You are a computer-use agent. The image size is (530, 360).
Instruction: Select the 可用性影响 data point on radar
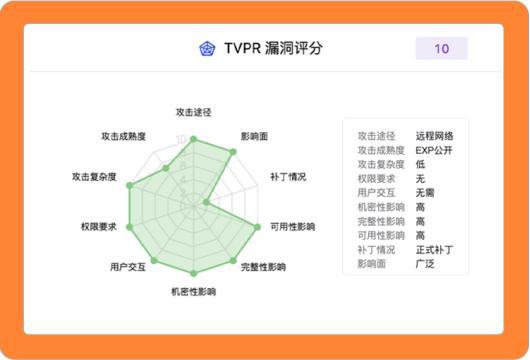click(x=257, y=227)
